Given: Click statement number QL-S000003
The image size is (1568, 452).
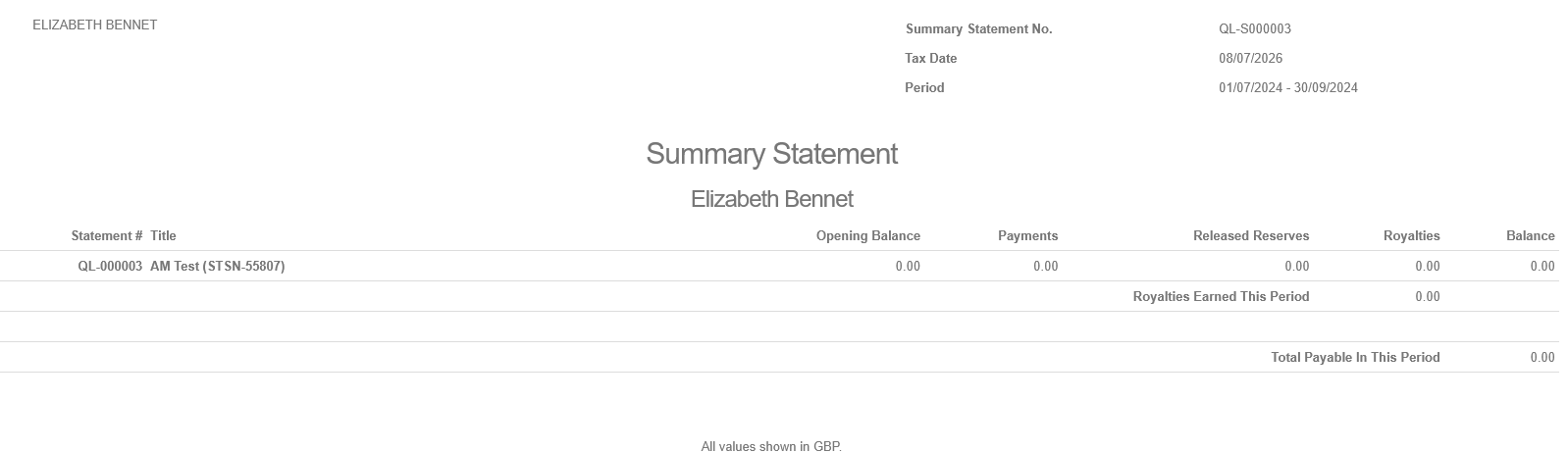Looking at the screenshot, I should [1255, 29].
